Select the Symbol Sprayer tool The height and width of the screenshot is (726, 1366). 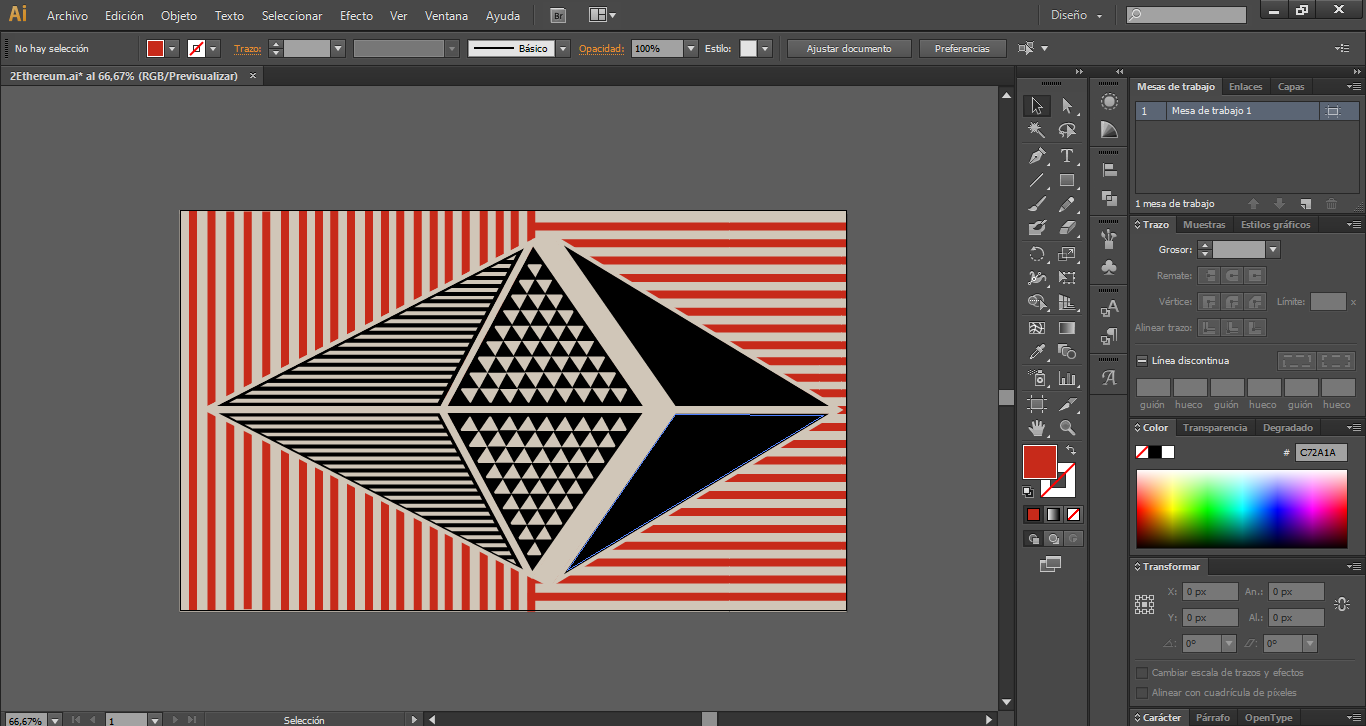[x=1037, y=379]
